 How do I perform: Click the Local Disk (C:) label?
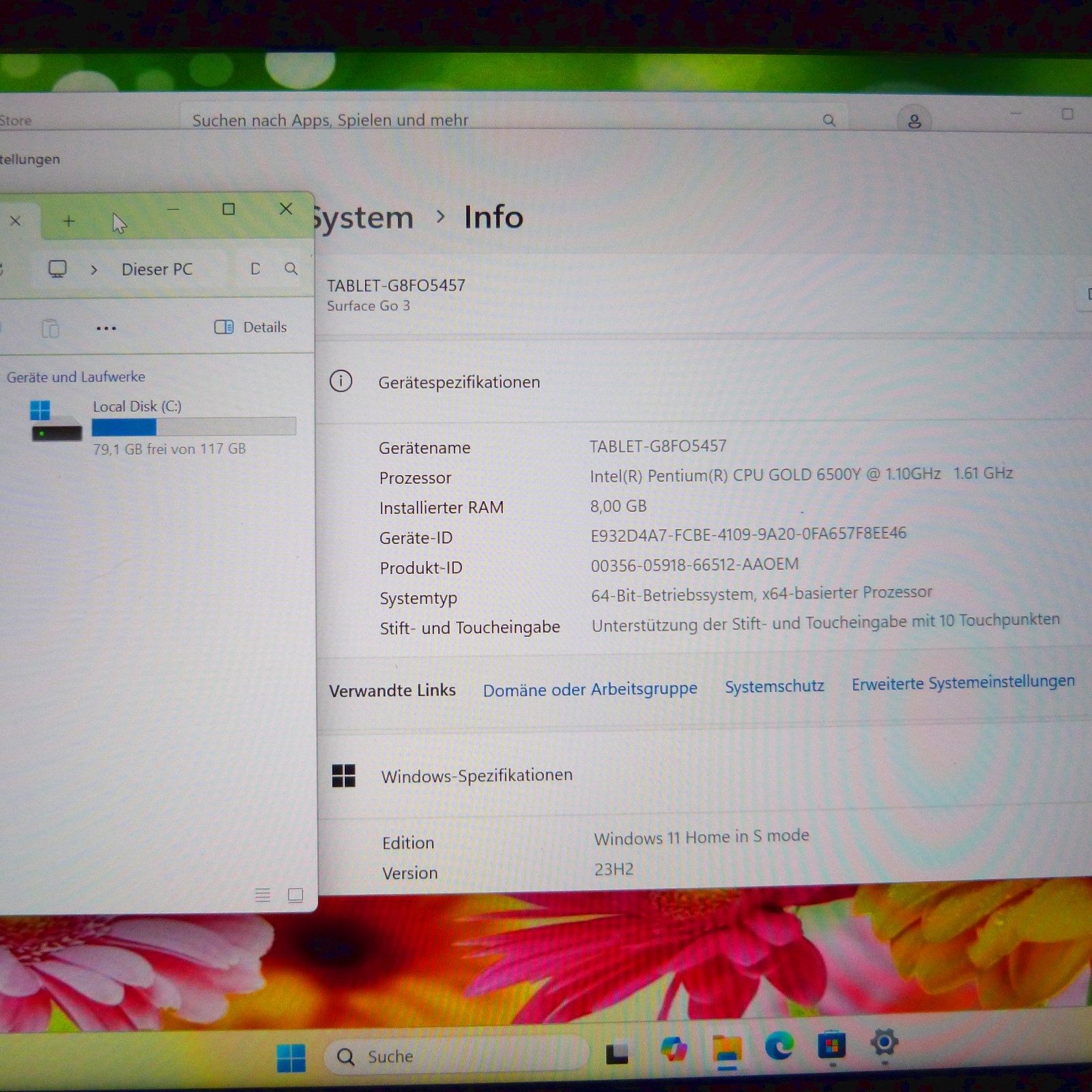pyautogui.click(x=137, y=407)
